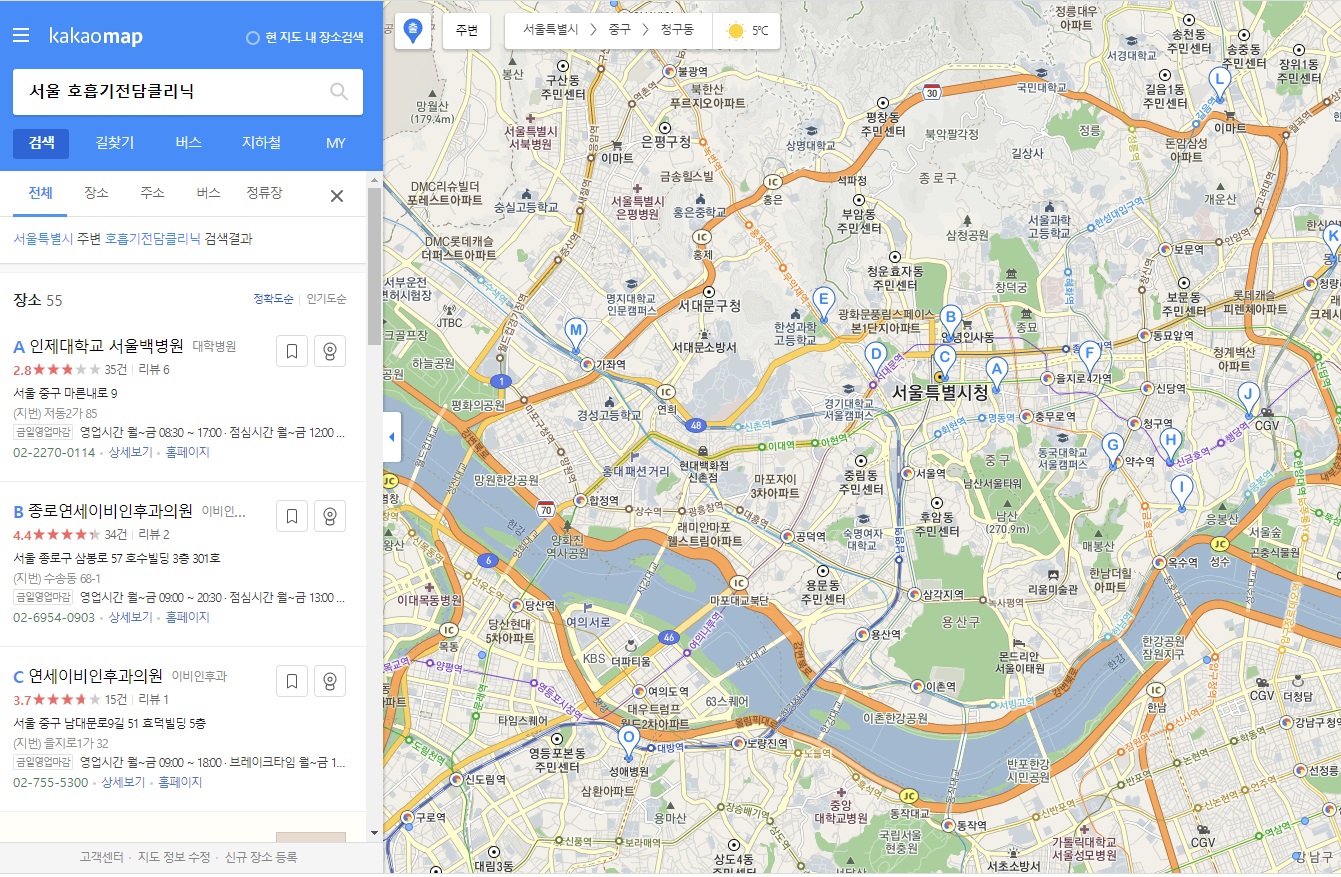
Task: Enable 현 지도 내 장소검색 option
Action: tap(305, 38)
